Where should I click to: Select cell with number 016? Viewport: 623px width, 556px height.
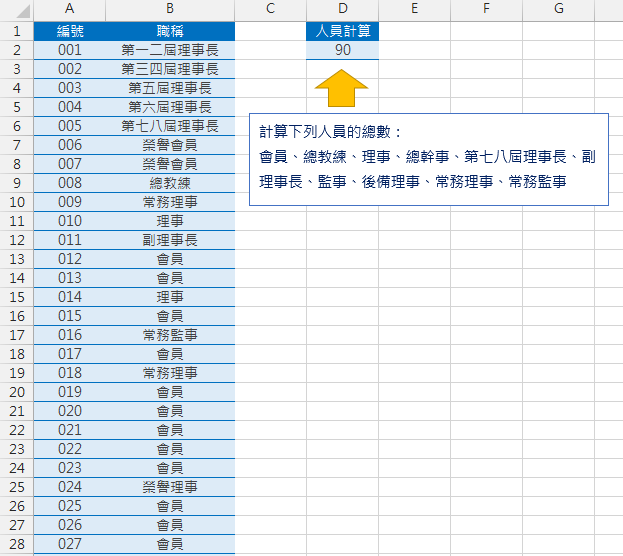70,335
